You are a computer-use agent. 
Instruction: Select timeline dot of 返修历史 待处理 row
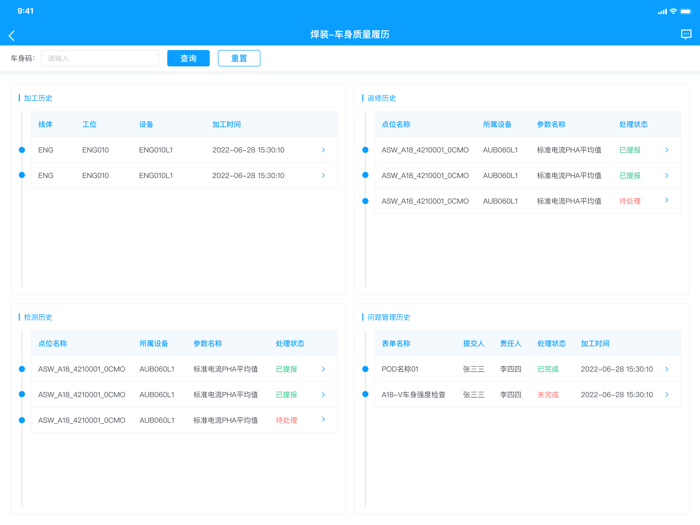click(365, 201)
